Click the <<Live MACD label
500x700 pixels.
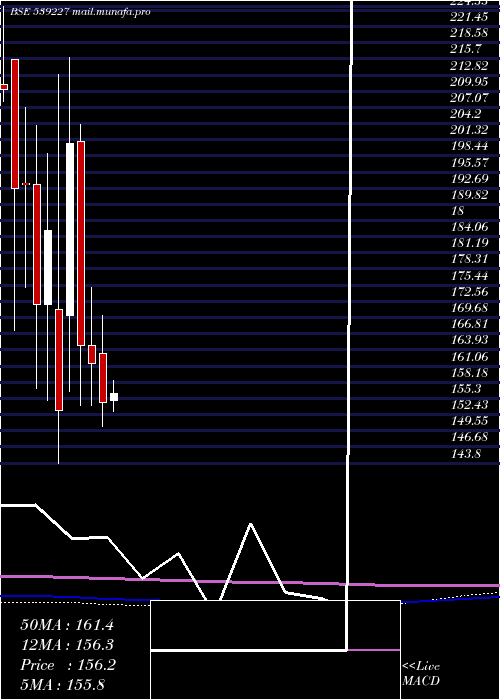421,674
